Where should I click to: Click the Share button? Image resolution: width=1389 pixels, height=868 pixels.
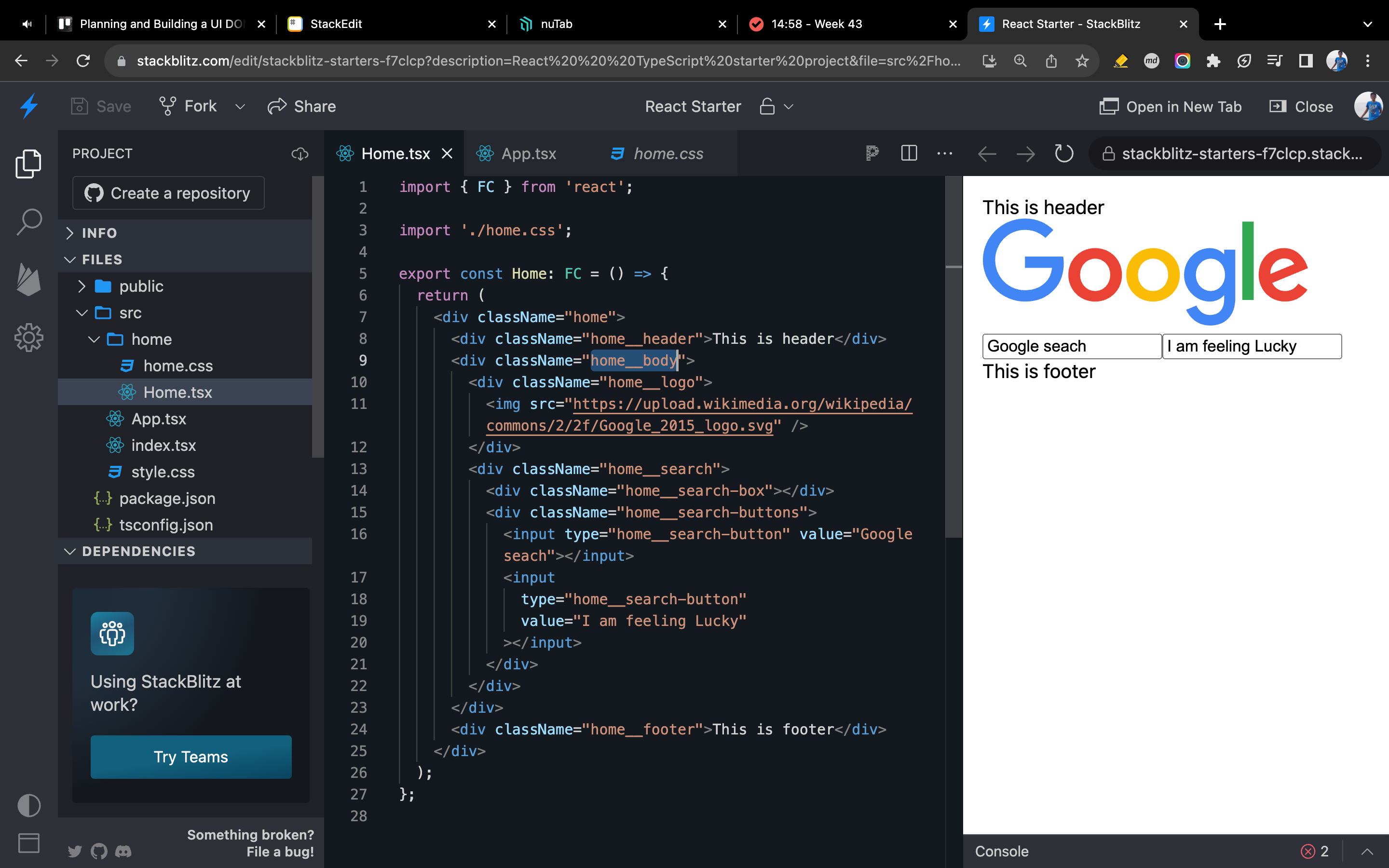[302, 106]
